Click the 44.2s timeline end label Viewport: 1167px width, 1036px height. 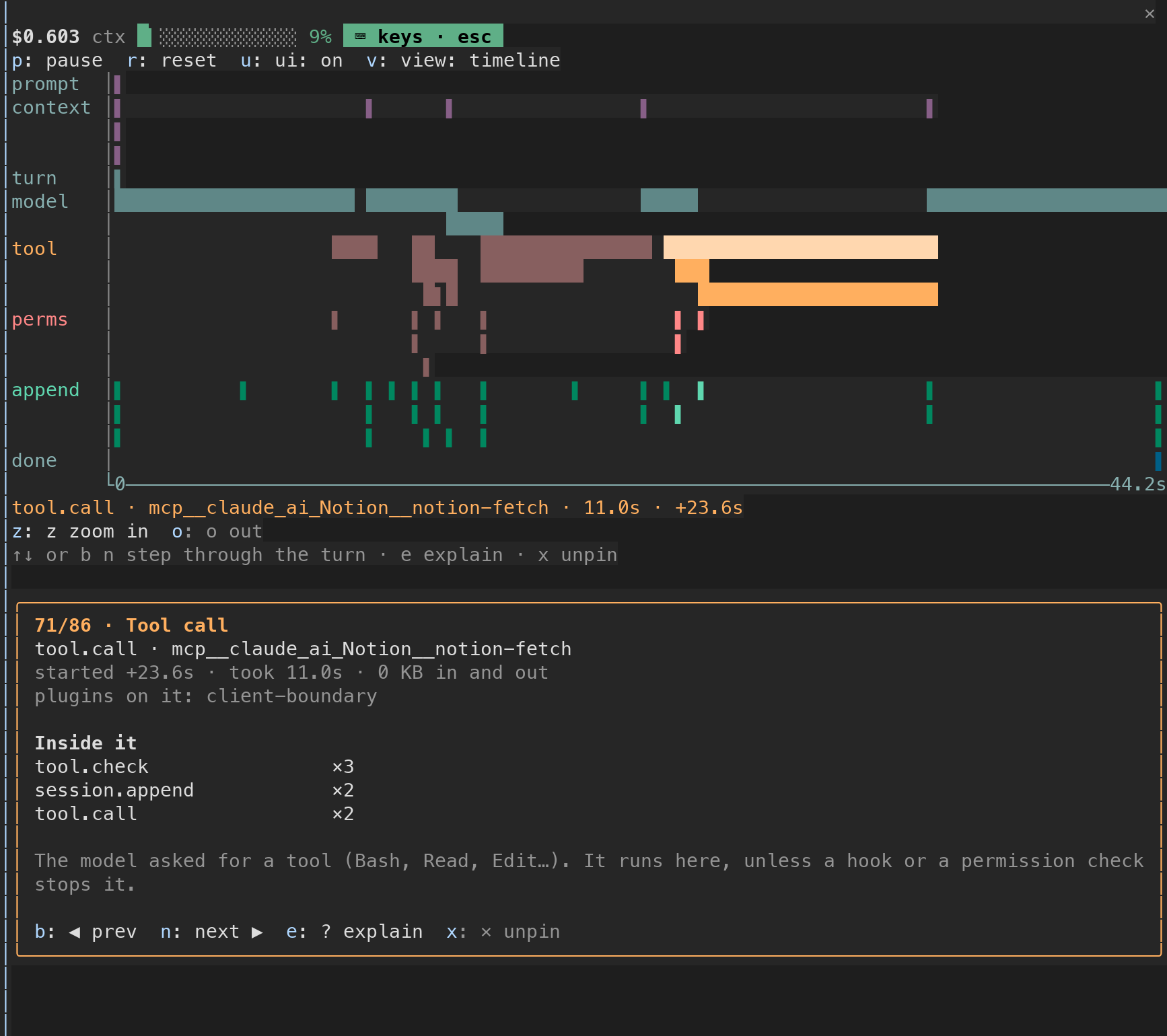[x=1137, y=484]
